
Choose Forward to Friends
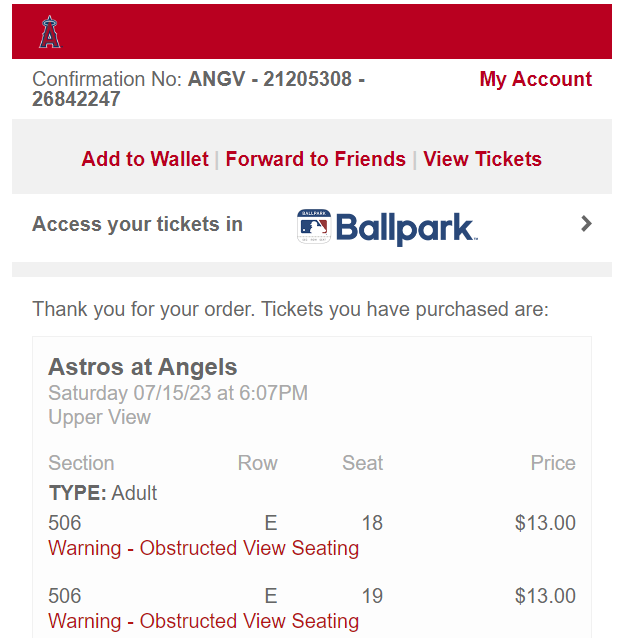(315, 160)
